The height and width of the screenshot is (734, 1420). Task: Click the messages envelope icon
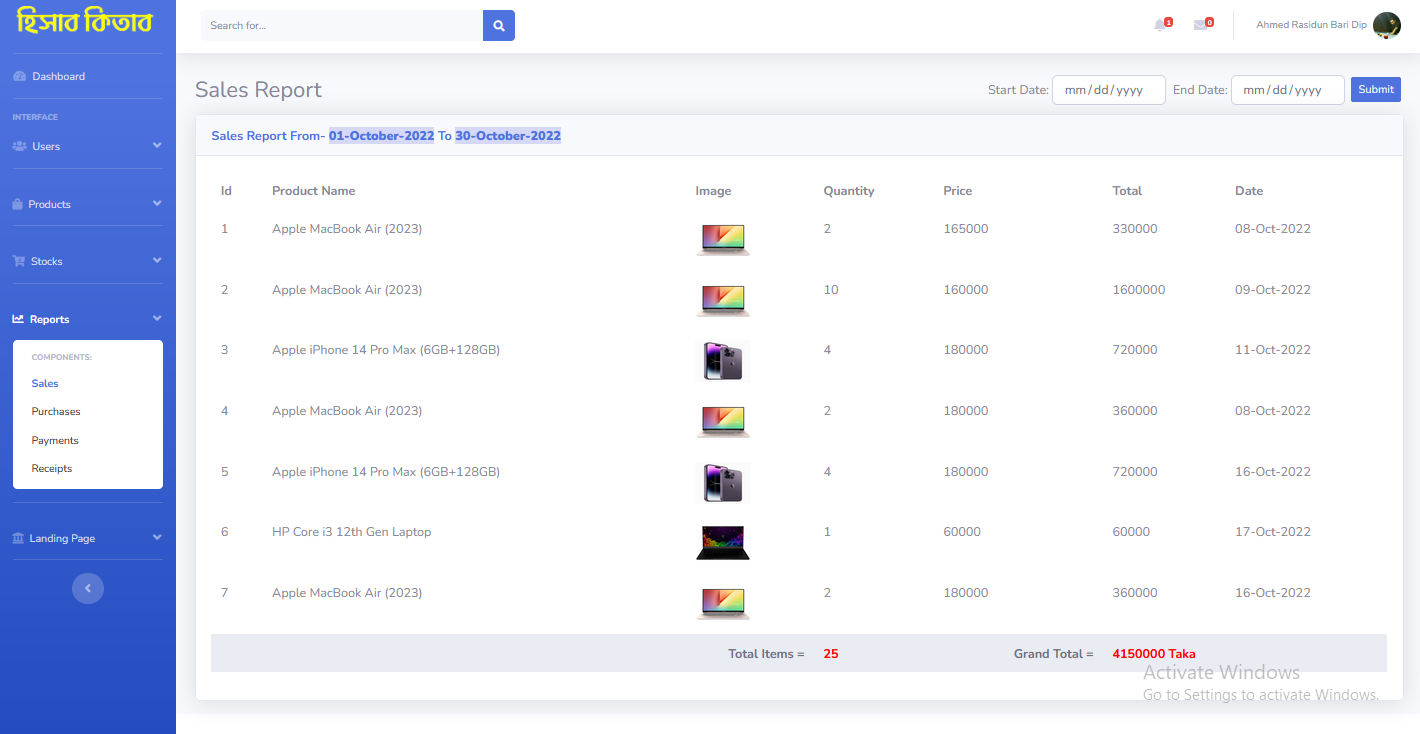click(x=1200, y=24)
